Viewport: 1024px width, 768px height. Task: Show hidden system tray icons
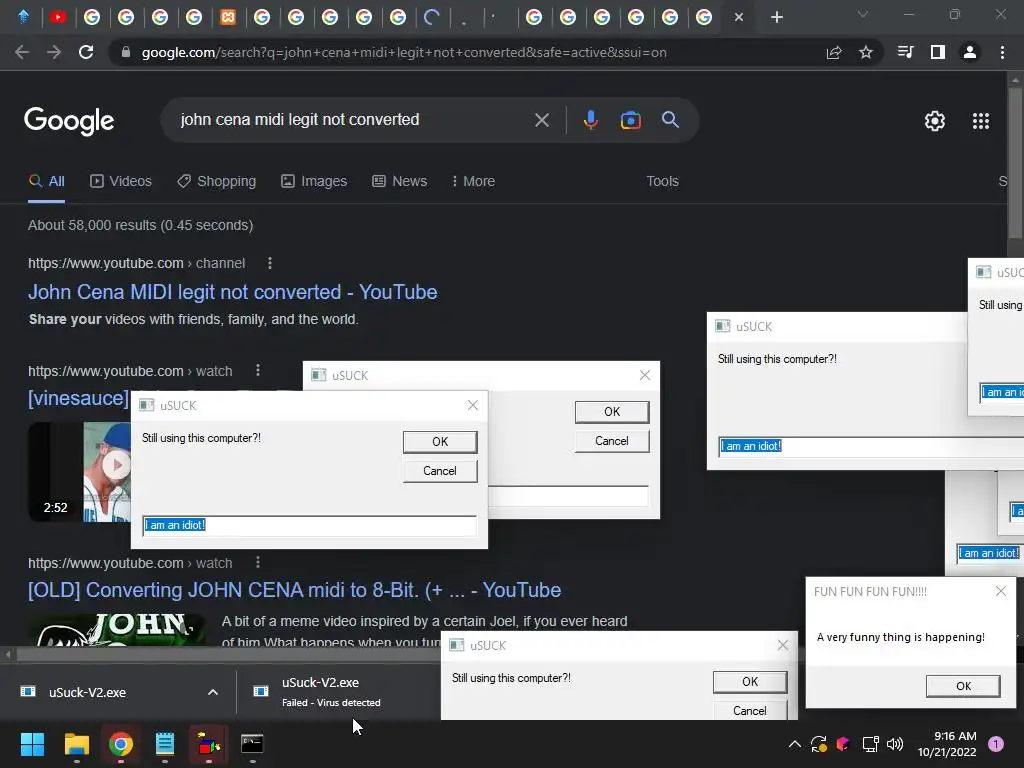coord(795,744)
